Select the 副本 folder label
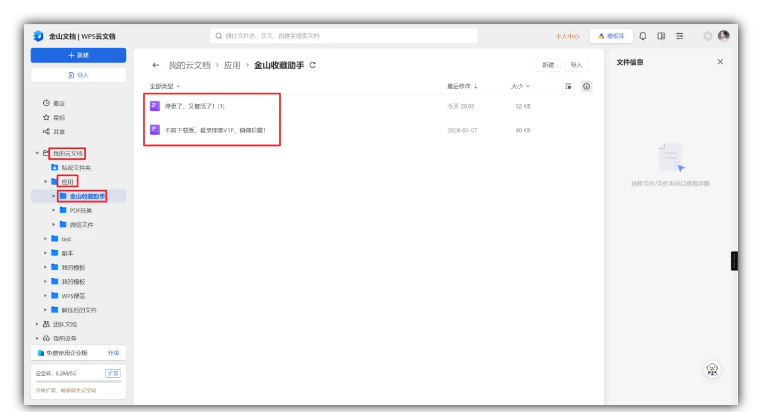 (67, 253)
